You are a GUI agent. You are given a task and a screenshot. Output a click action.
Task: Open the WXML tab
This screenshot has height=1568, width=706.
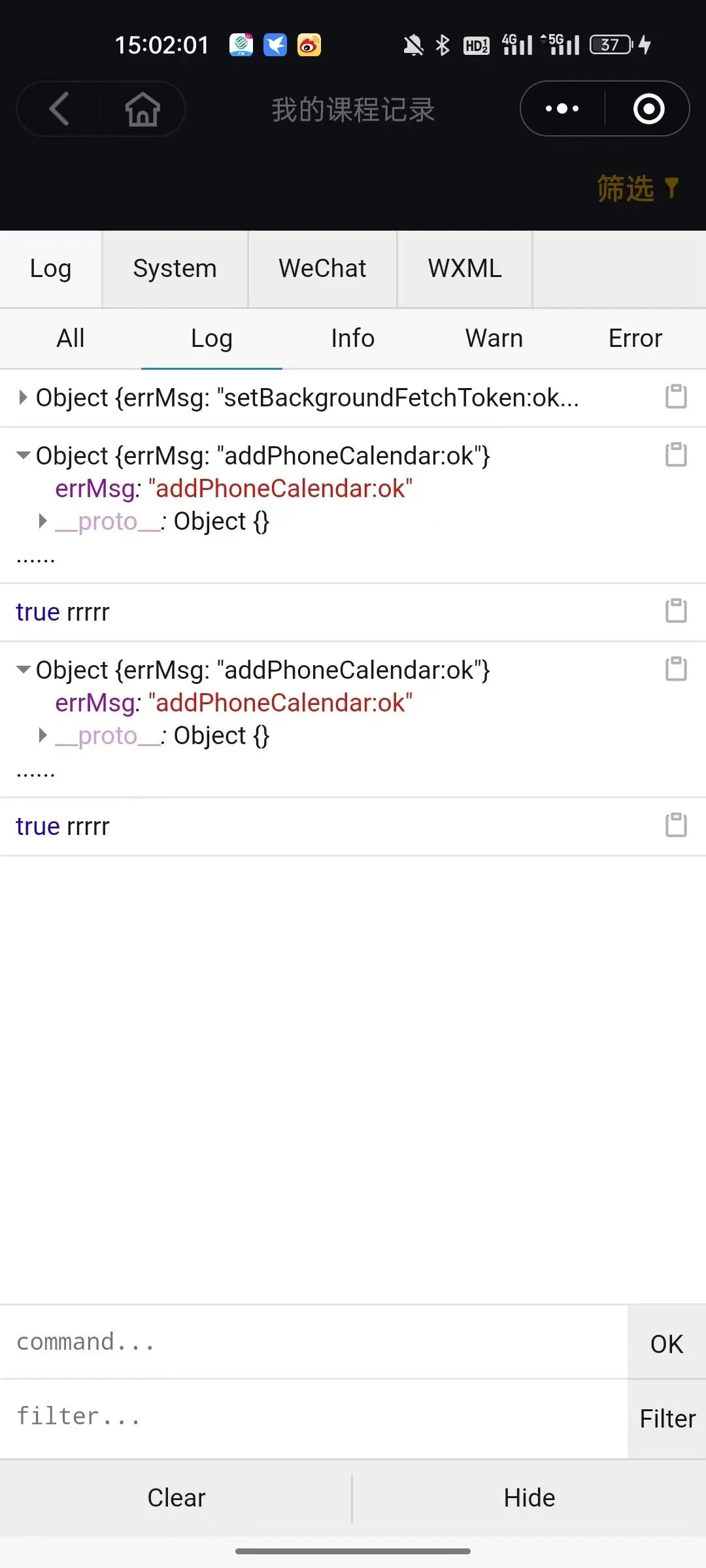click(x=465, y=269)
